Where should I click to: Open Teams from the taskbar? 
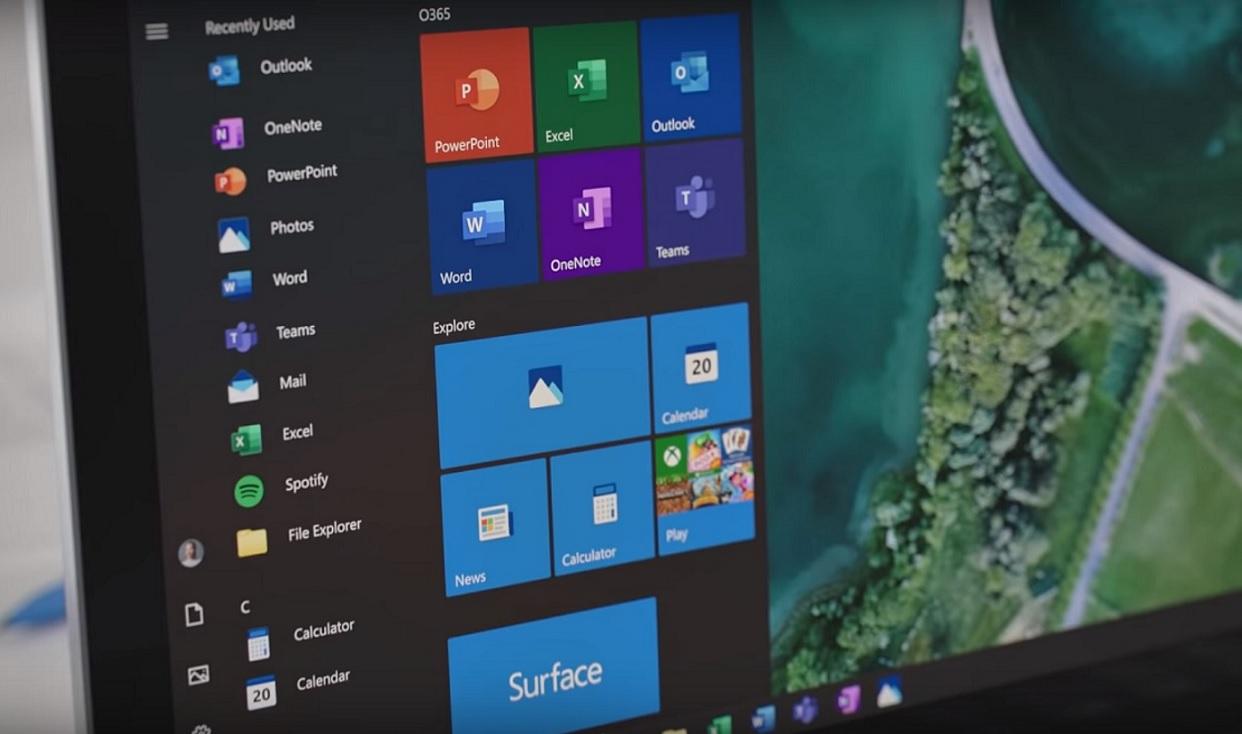coord(805,709)
